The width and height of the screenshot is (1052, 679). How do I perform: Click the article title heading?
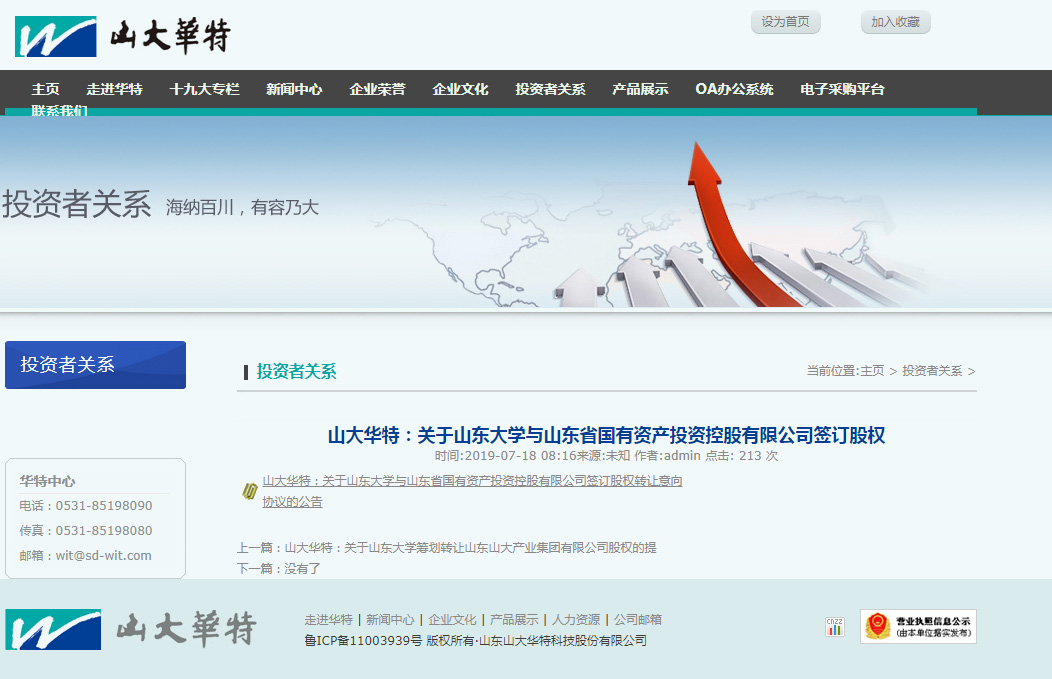[607, 435]
